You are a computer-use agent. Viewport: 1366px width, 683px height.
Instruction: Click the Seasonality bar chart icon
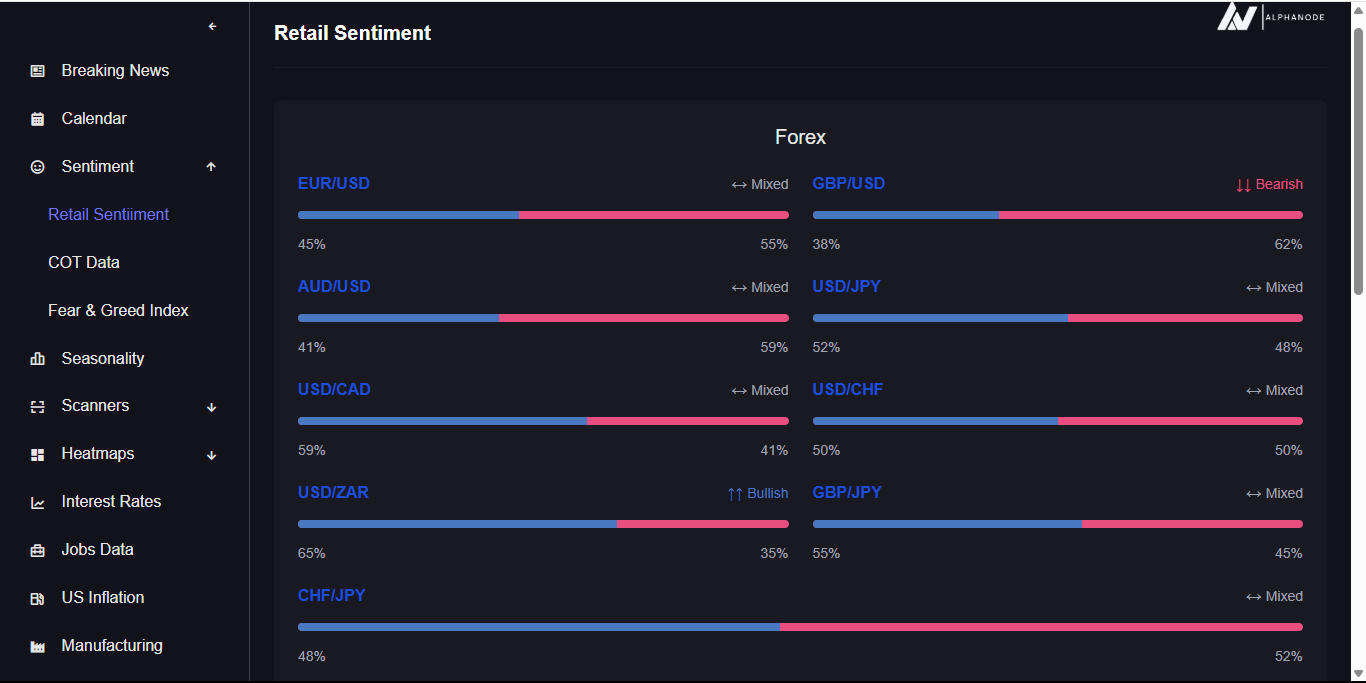[x=38, y=359]
